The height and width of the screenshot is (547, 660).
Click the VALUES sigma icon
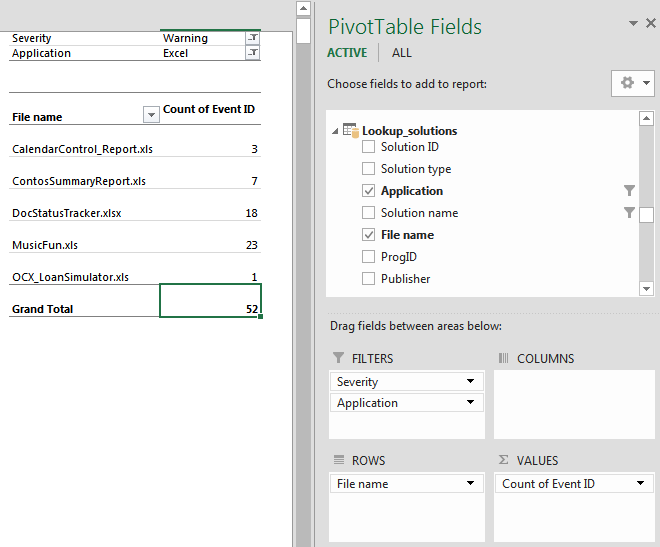click(x=503, y=459)
